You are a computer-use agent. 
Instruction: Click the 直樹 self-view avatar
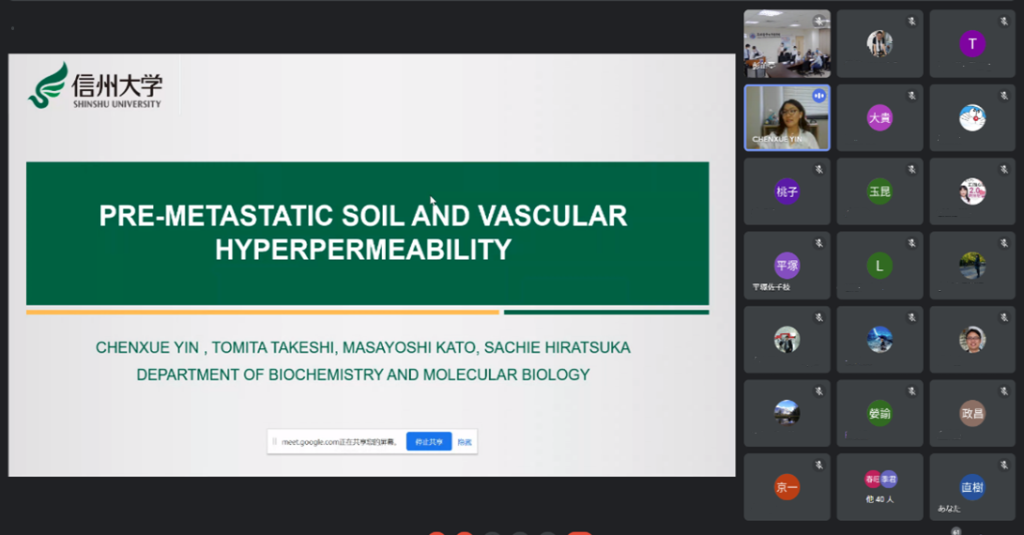click(972, 487)
